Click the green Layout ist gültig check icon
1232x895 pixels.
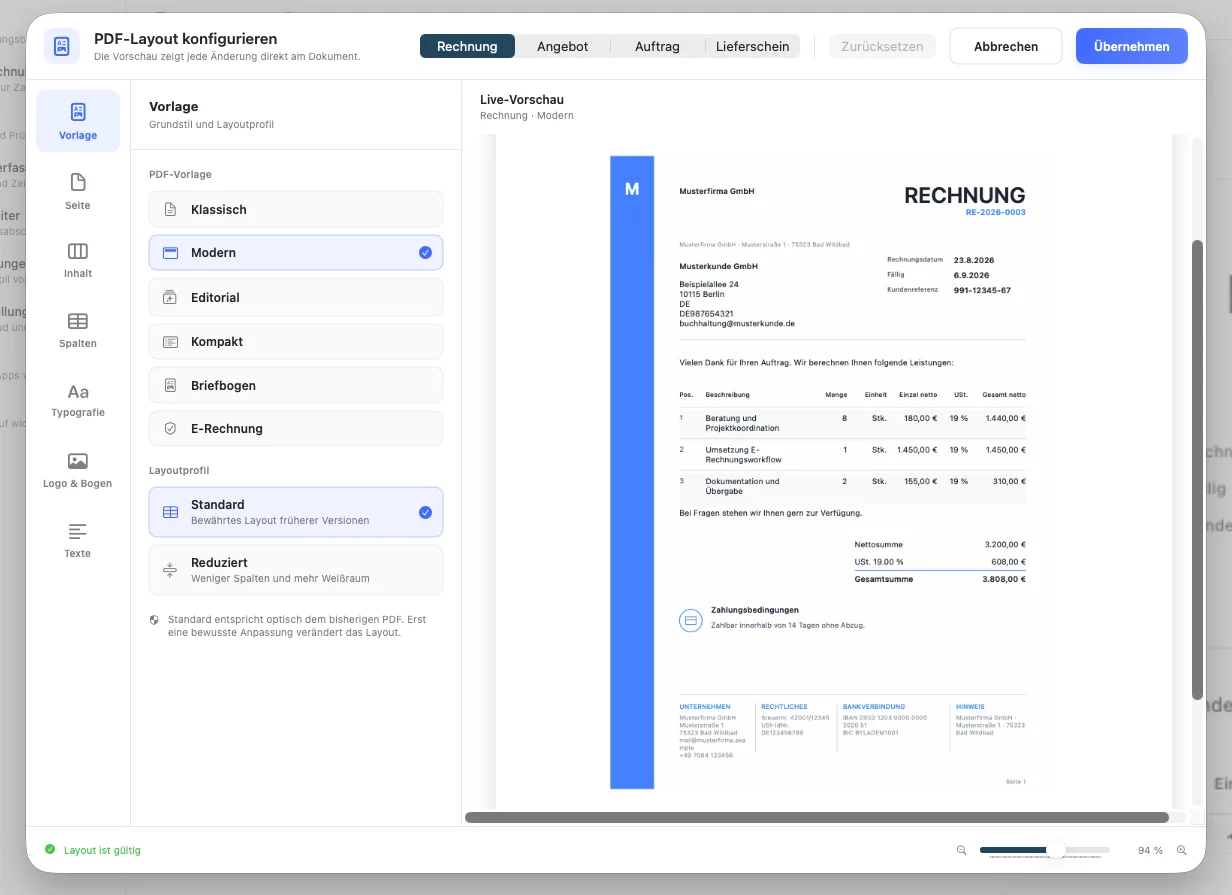tap(50, 850)
